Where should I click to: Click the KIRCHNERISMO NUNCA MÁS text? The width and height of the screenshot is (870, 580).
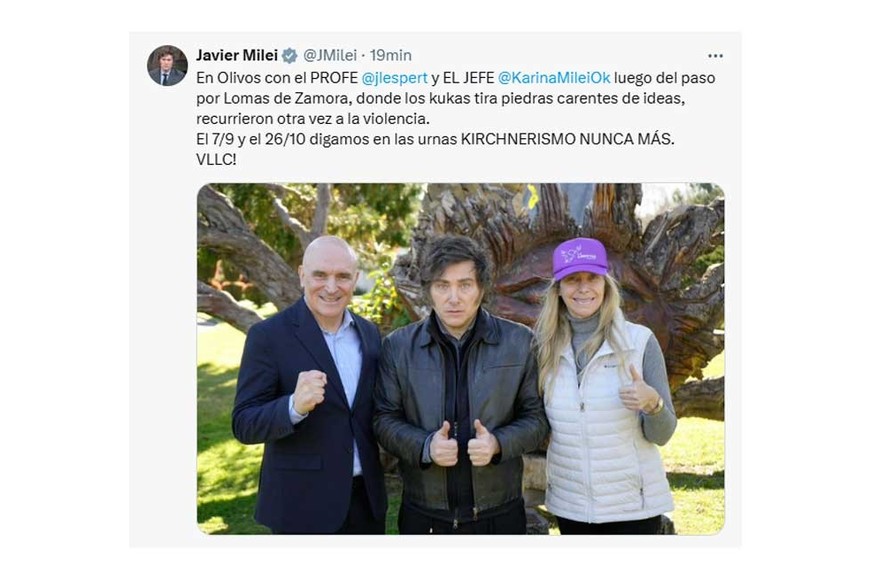[x=568, y=139]
